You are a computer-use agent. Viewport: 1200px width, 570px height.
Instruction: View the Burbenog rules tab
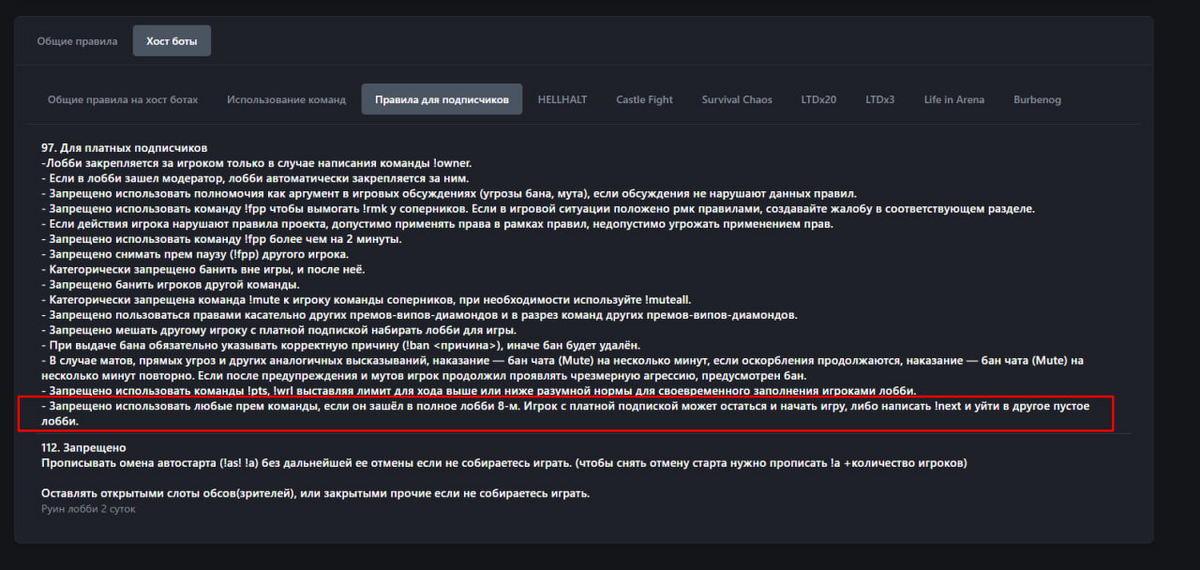(x=1037, y=100)
